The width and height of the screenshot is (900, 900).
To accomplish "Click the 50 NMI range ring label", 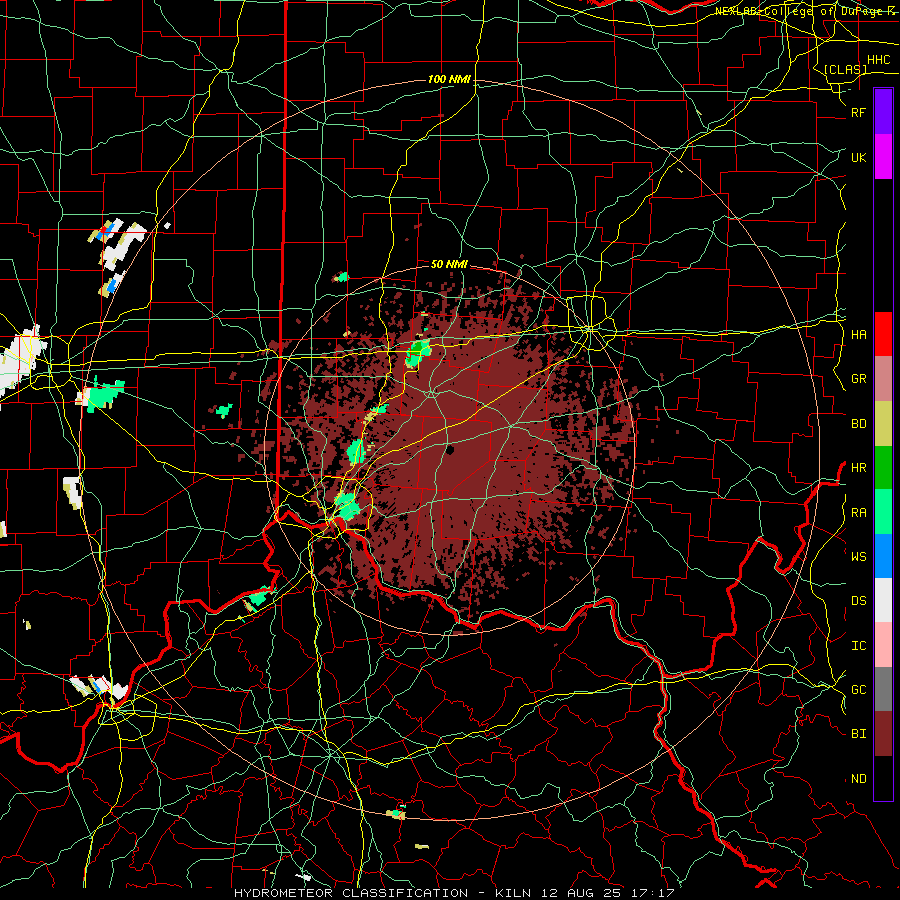I will (x=449, y=264).
